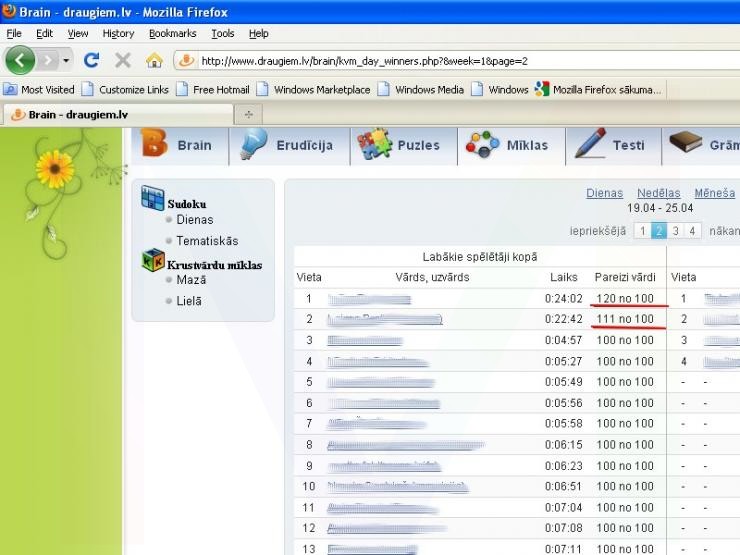Viewport: 740px width, 555px height.
Task: Click the stop loading X icon
Action: [x=123, y=61]
